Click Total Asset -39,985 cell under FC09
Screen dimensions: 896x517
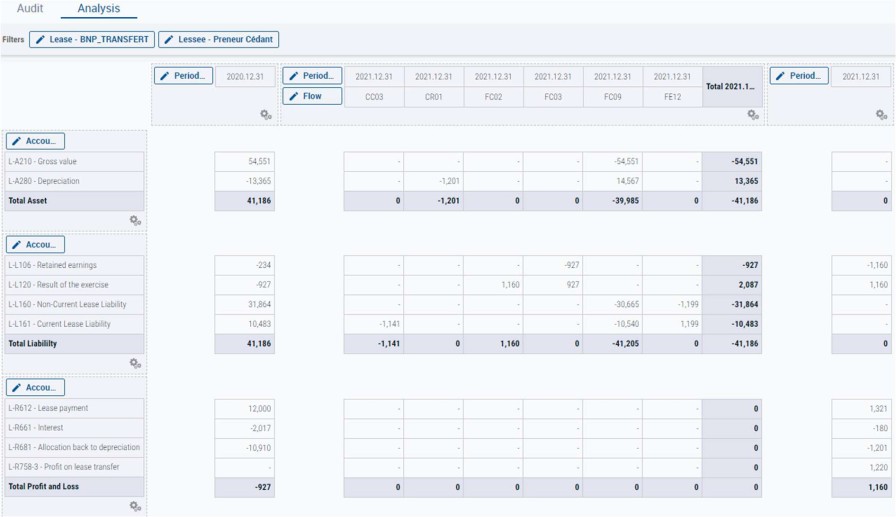(x=613, y=201)
